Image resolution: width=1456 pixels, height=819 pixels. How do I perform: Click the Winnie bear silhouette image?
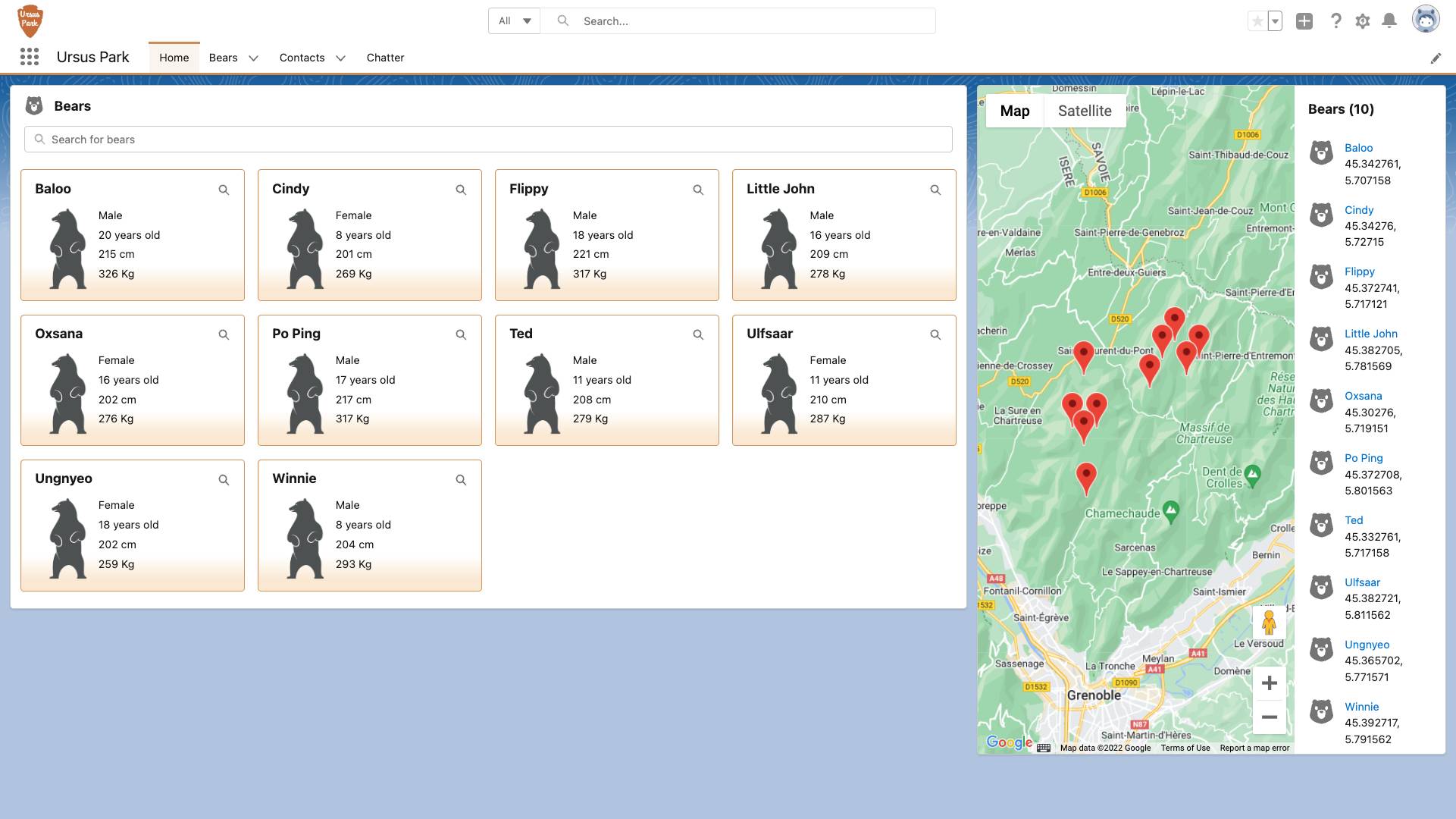[x=305, y=539]
